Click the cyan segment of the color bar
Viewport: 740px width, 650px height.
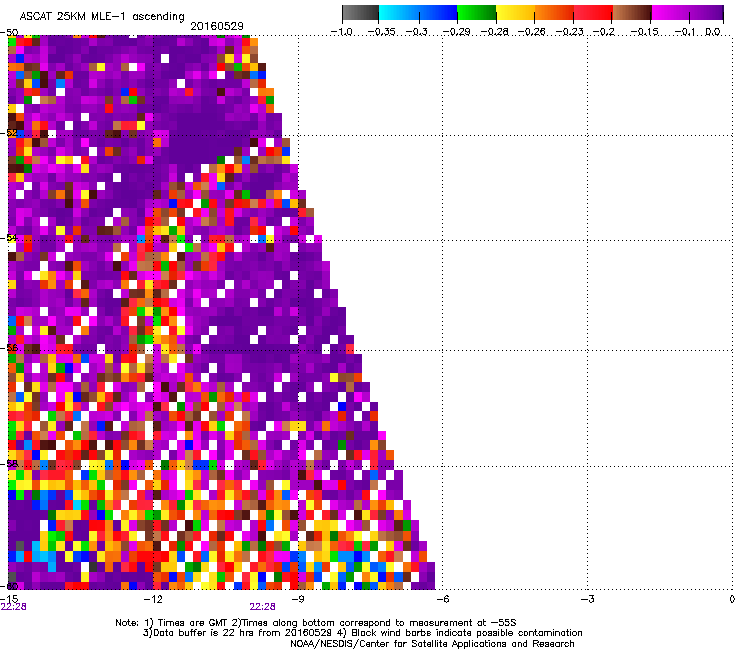pos(398,13)
